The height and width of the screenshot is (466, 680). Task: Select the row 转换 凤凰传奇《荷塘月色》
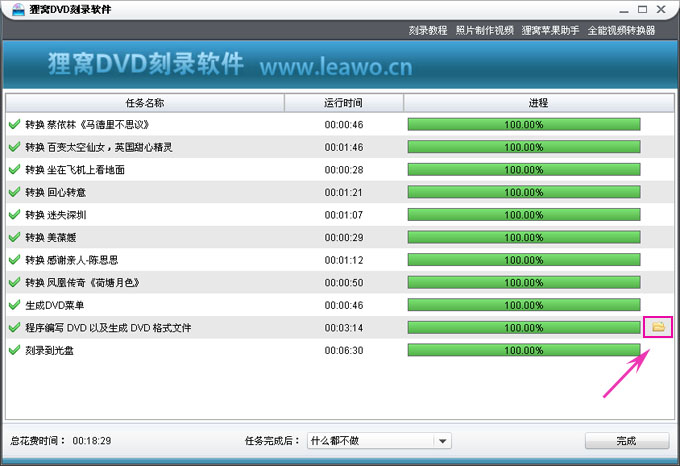click(x=340, y=282)
